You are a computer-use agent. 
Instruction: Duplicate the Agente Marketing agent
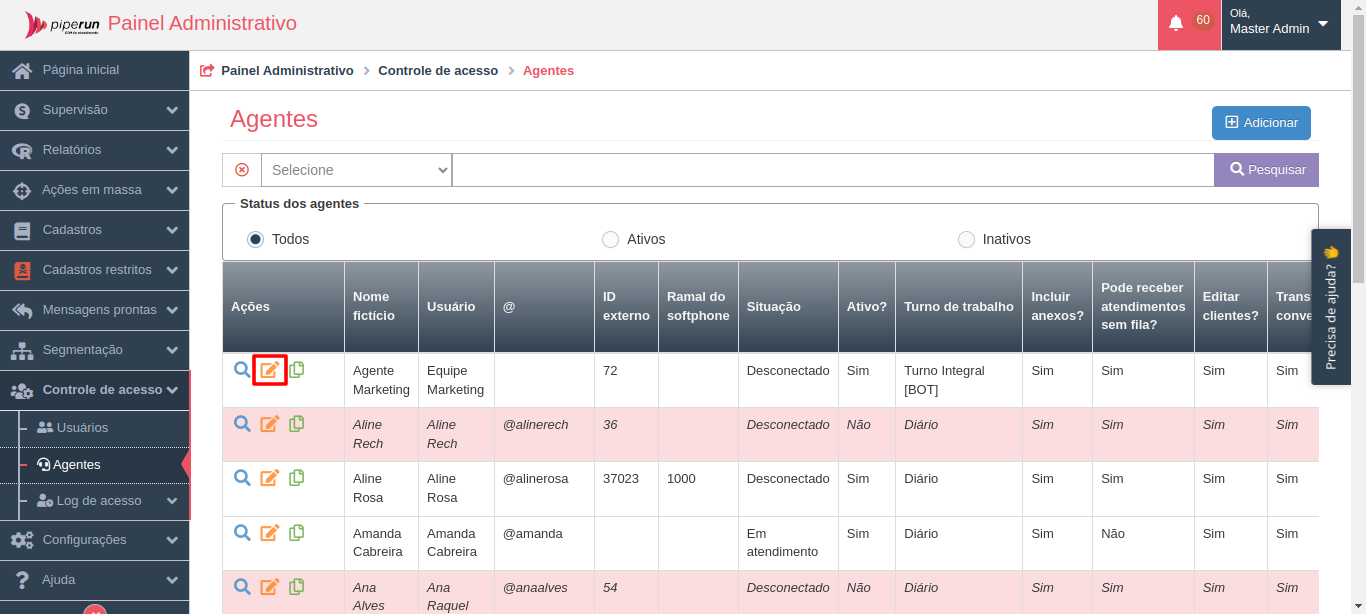(296, 370)
